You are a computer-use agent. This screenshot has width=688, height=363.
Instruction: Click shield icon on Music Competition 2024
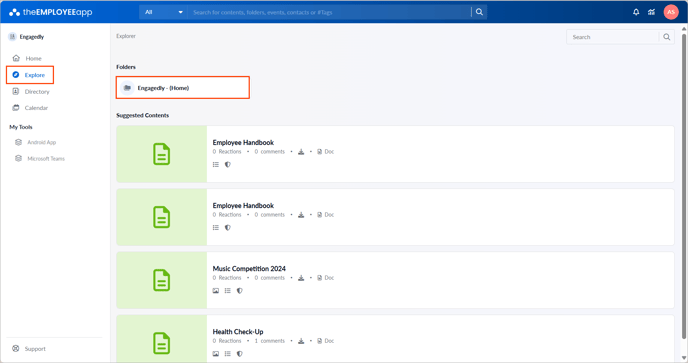[240, 291]
